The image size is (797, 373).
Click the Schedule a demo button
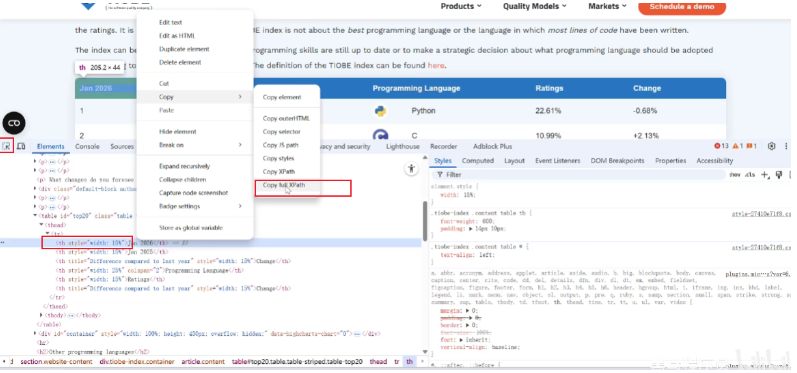682,7
